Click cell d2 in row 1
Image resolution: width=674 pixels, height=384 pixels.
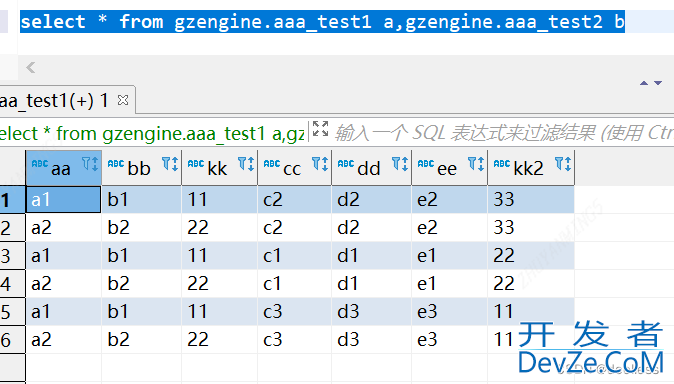tap(372, 200)
